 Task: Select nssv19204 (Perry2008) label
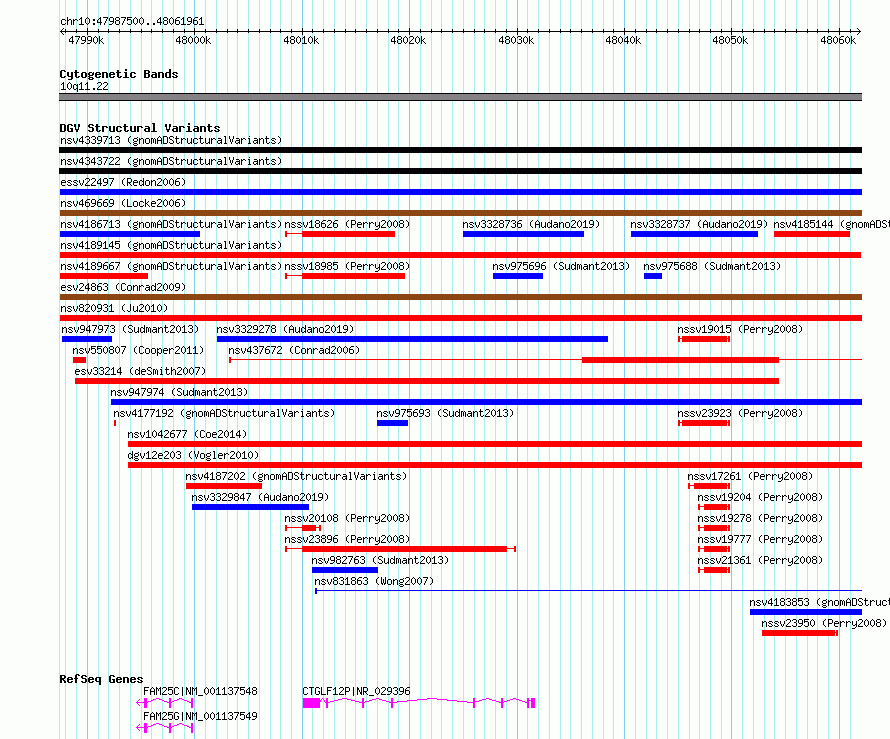click(x=760, y=497)
